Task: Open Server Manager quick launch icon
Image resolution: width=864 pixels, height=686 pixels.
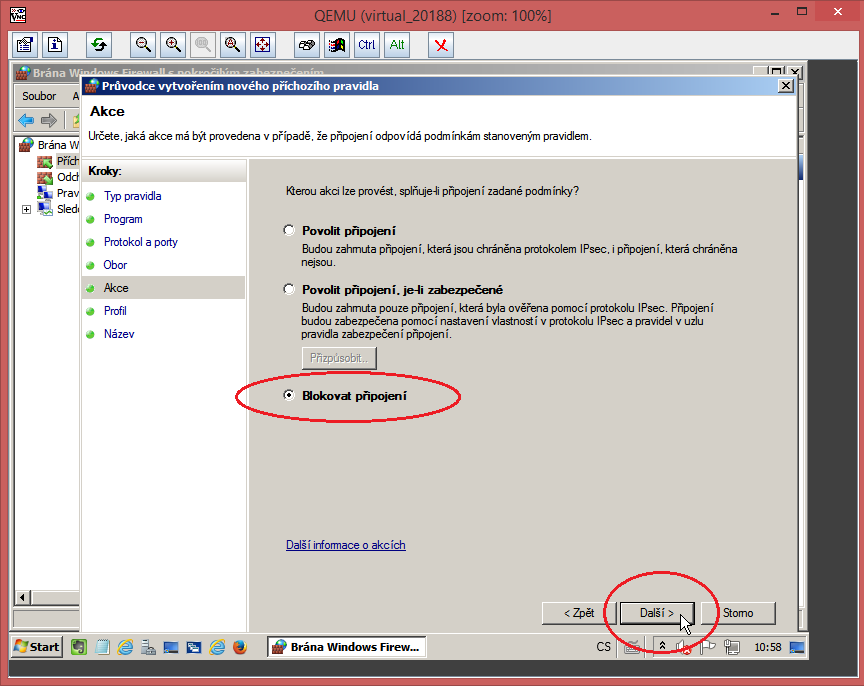Action: pyautogui.click(x=148, y=646)
